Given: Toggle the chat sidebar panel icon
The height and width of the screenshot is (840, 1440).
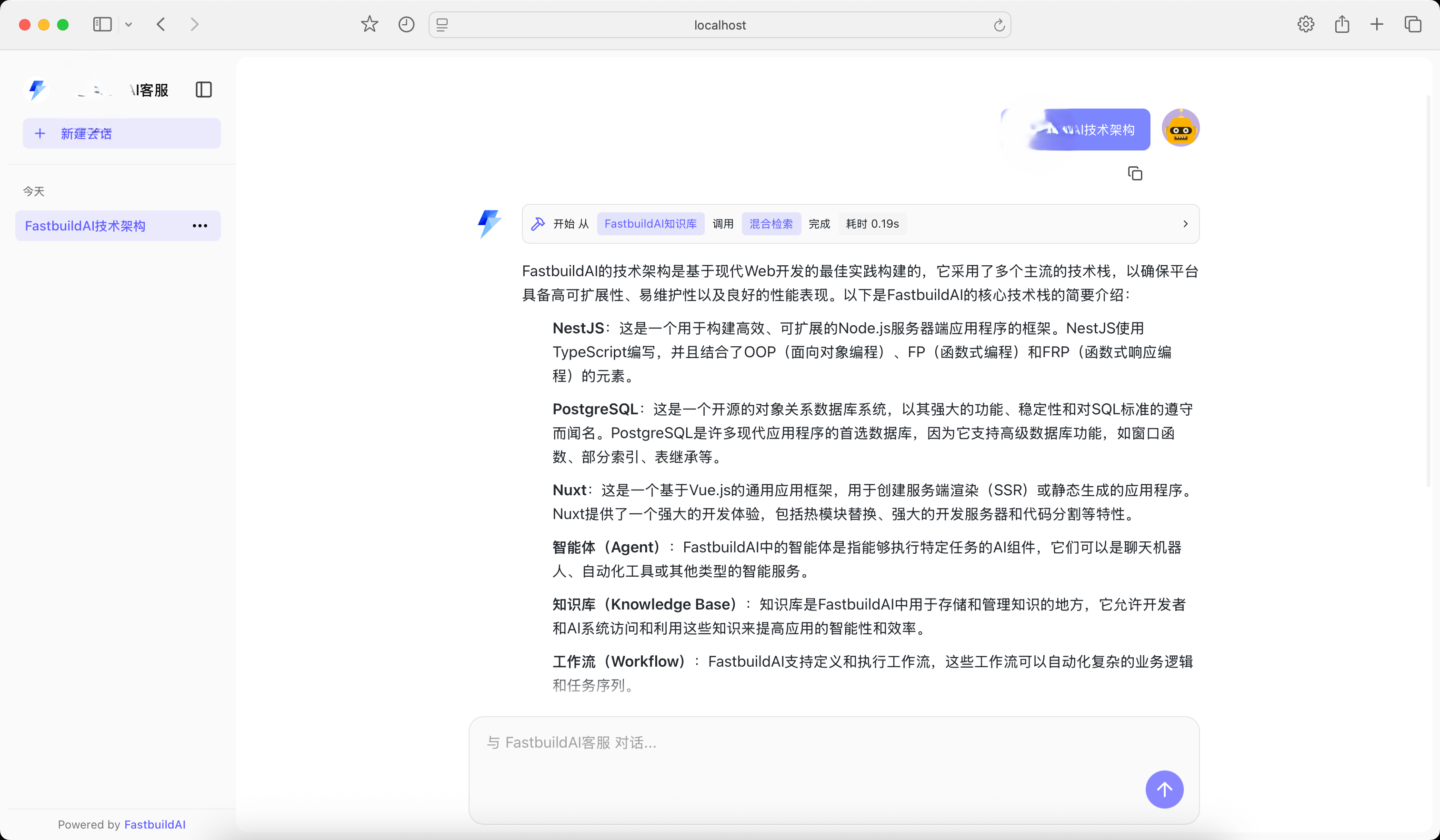Looking at the screenshot, I should pyautogui.click(x=203, y=90).
